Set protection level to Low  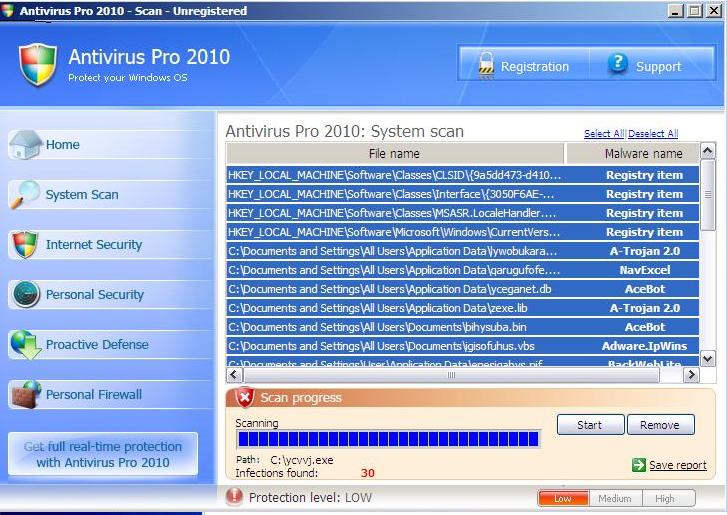[563, 498]
